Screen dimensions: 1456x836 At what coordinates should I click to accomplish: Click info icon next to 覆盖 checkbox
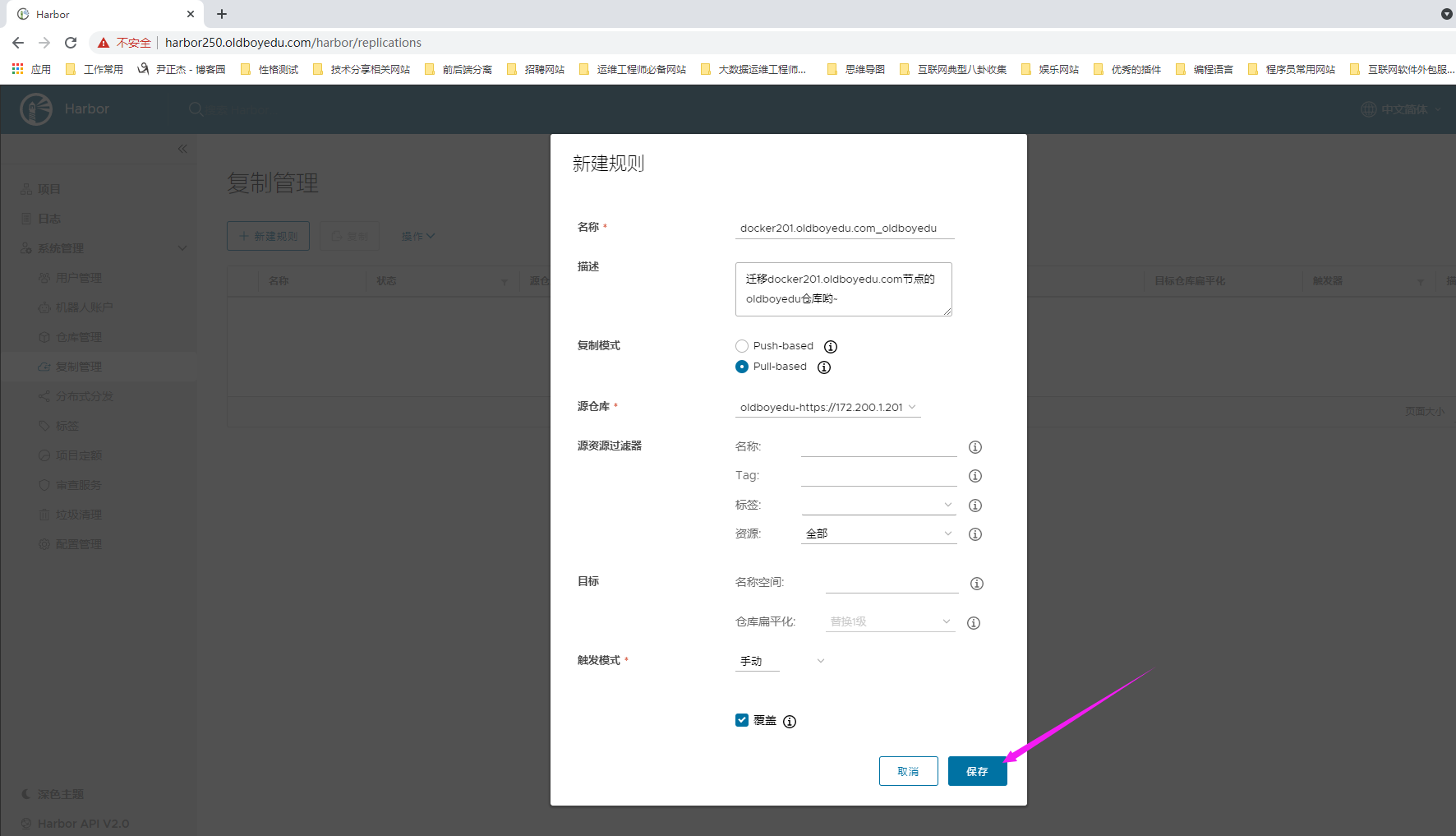click(x=790, y=722)
